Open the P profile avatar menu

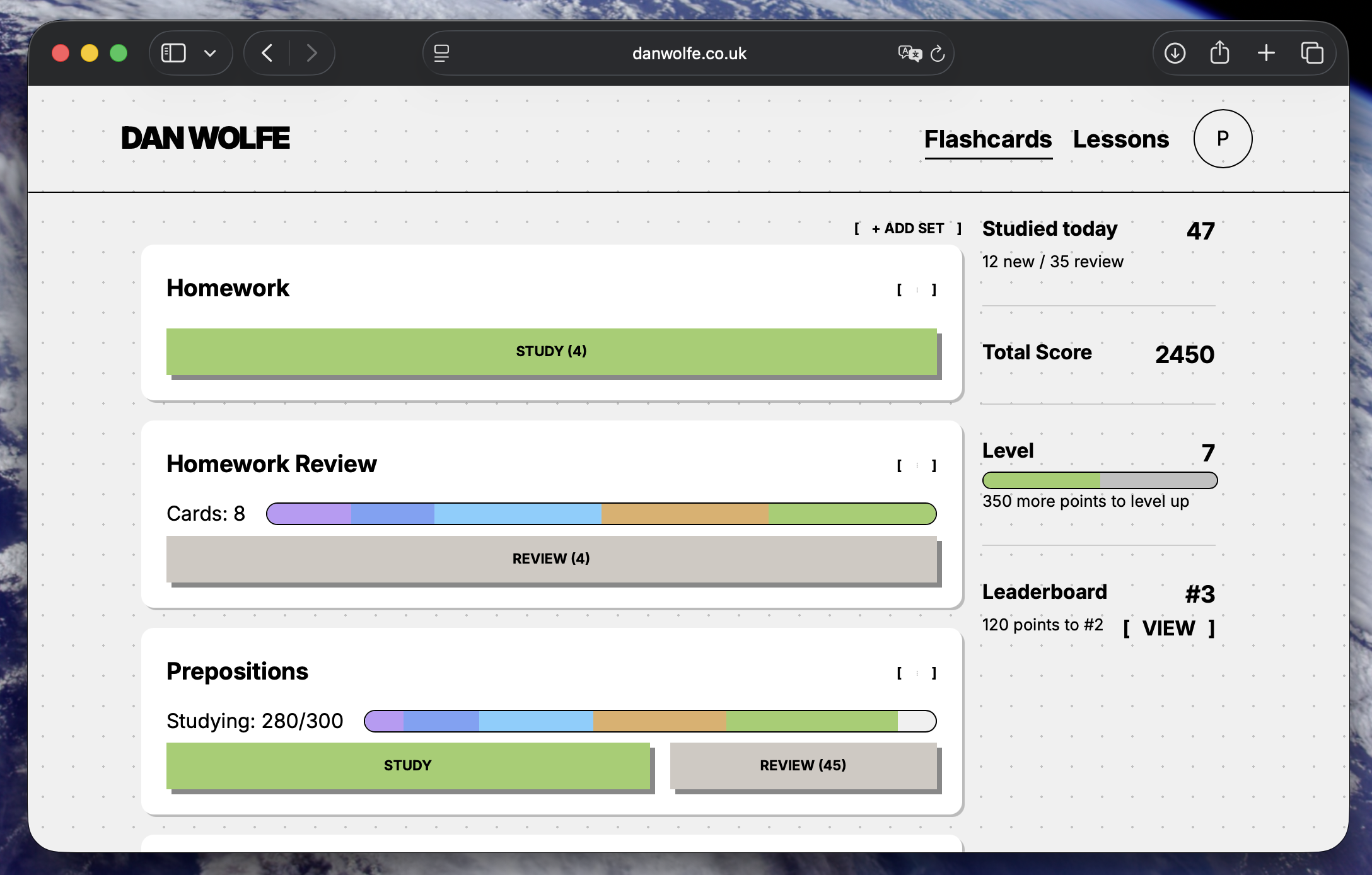1222,139
